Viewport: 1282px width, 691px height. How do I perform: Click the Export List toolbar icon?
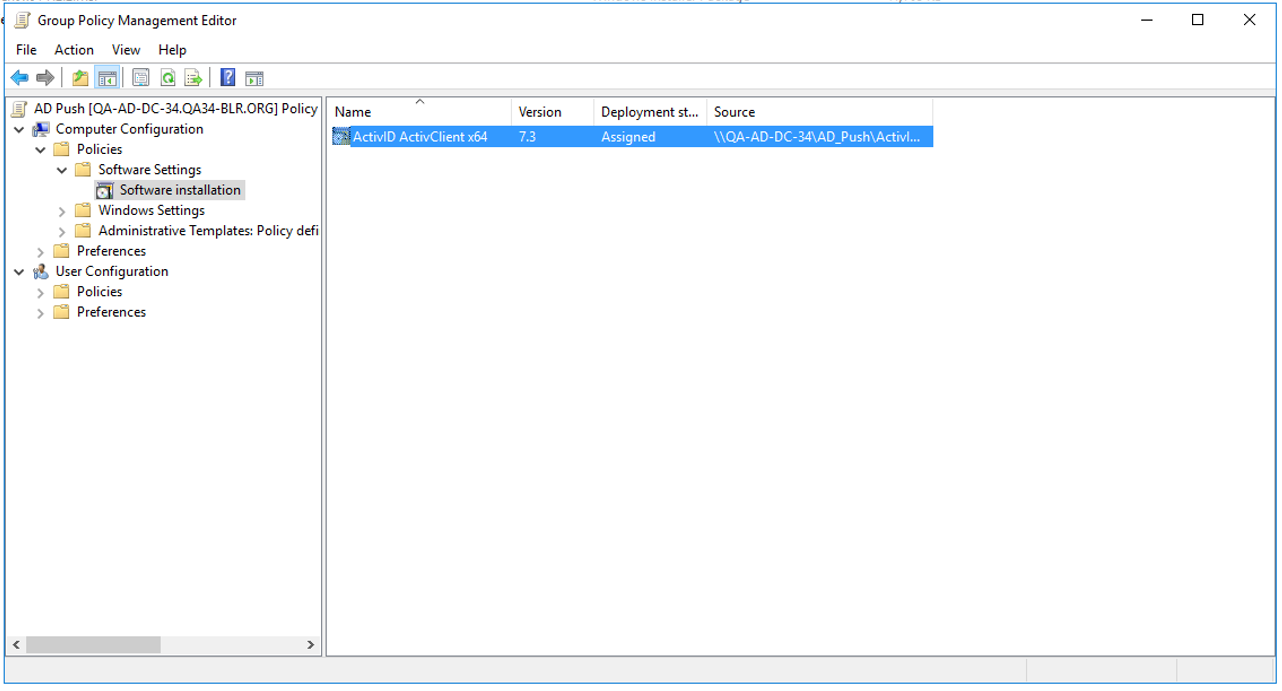(193, 77)
